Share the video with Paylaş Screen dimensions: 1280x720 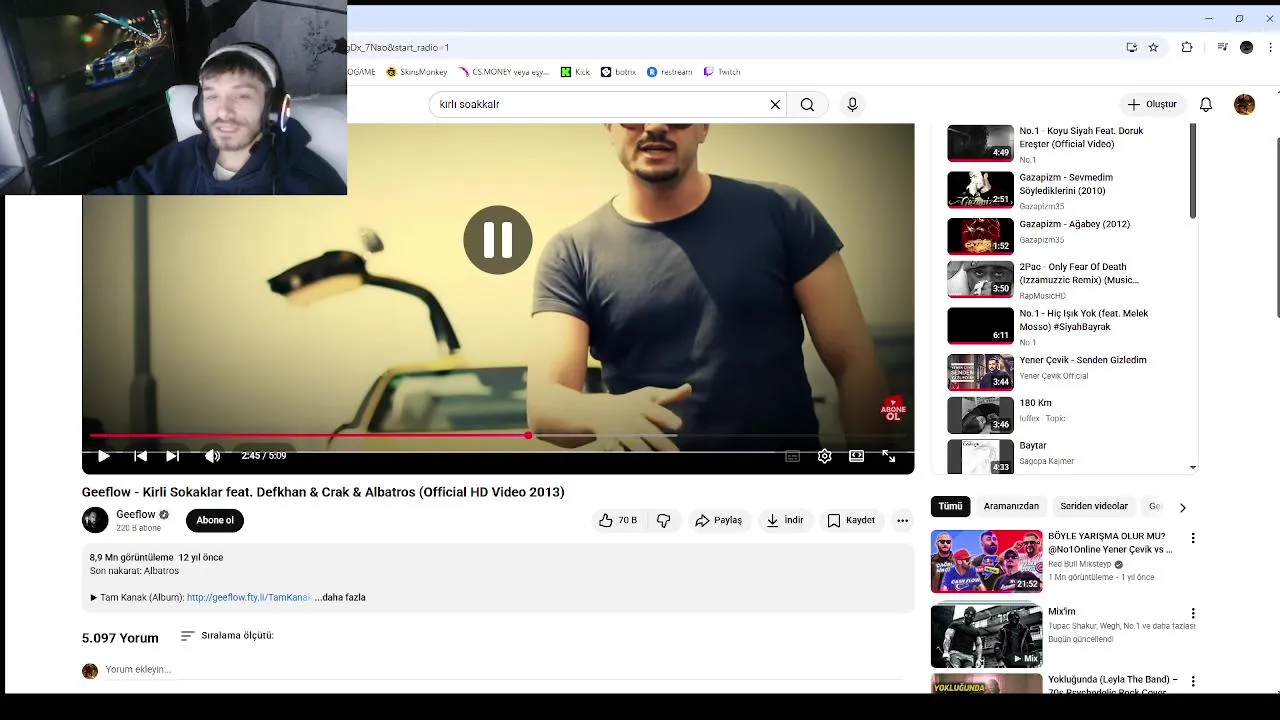(719, 520)
